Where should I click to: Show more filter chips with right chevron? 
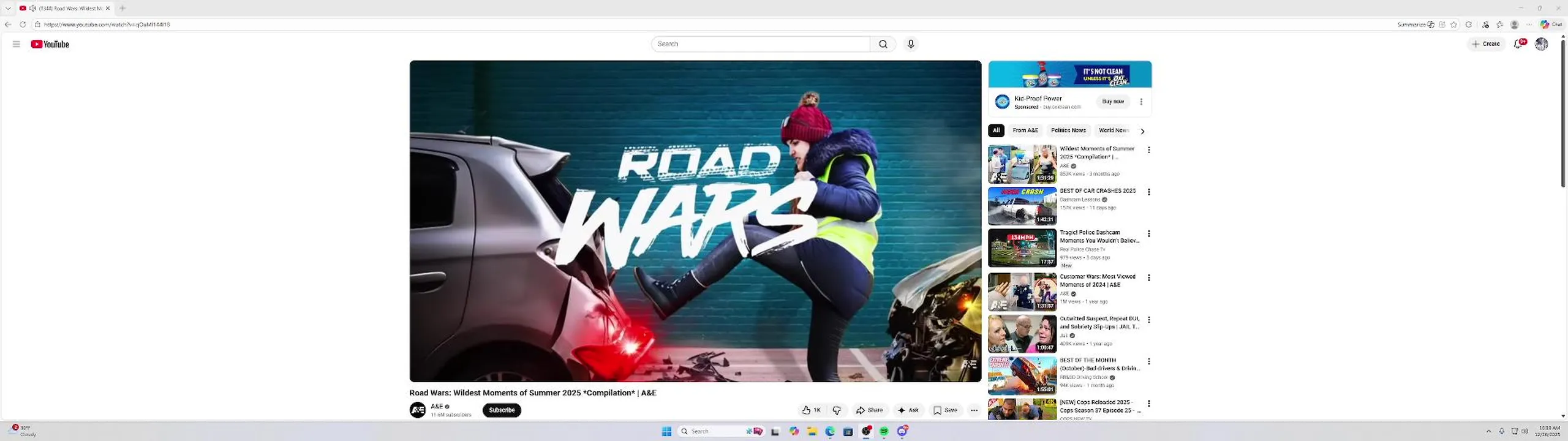(x=1142, y=130)
